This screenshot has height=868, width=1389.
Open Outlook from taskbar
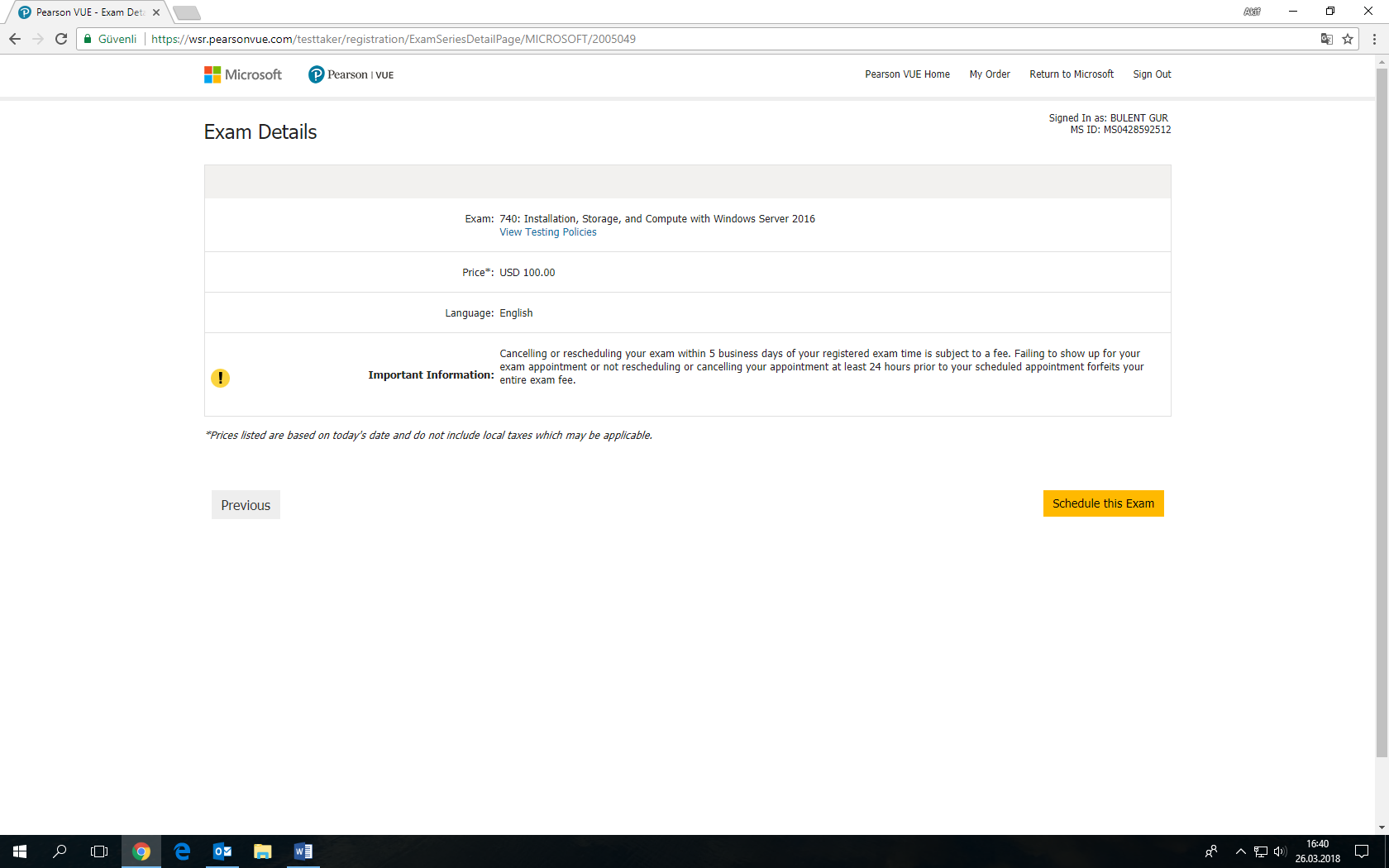click(222, 851)
